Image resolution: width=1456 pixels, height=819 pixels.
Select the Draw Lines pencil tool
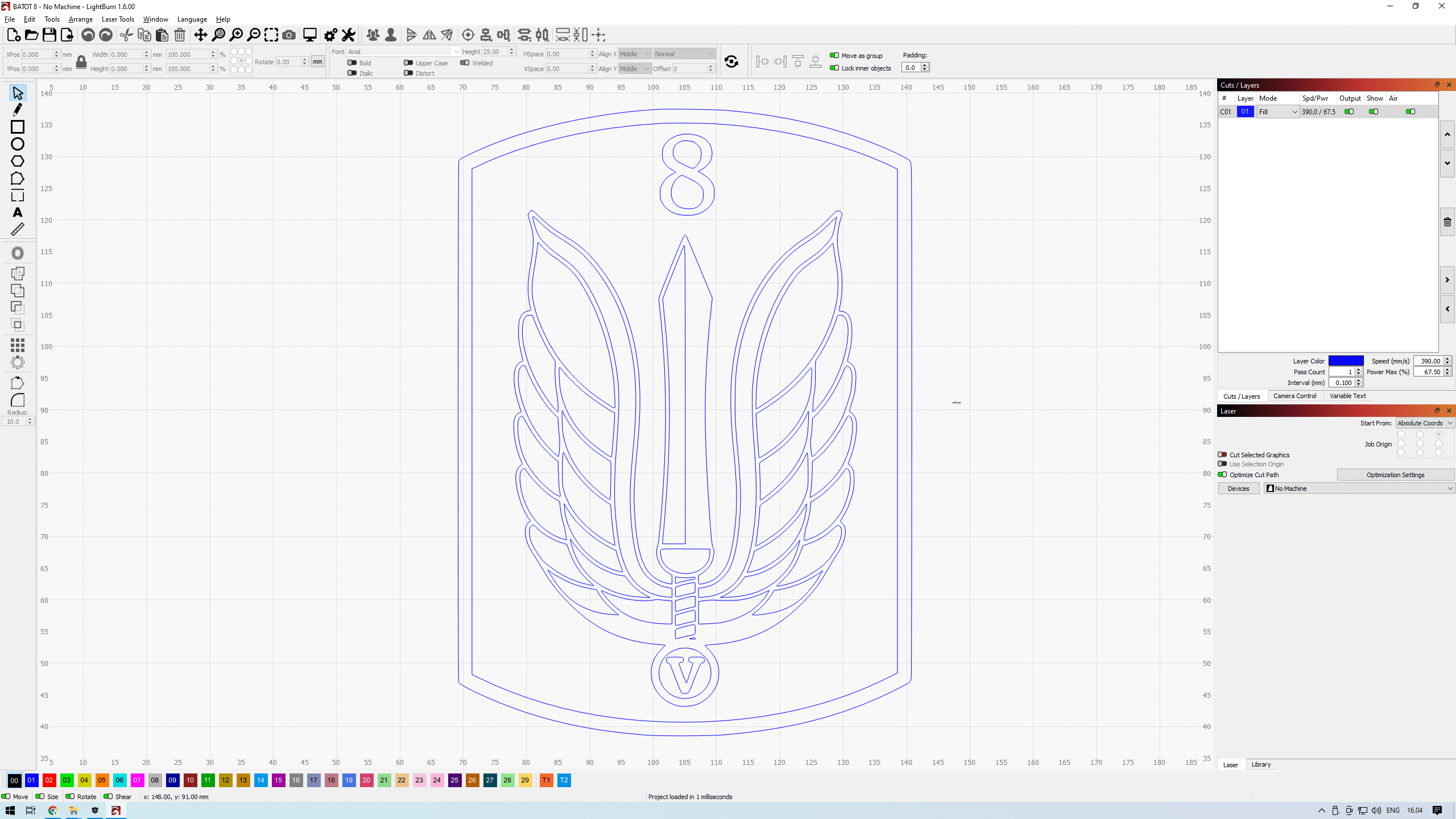18,110
